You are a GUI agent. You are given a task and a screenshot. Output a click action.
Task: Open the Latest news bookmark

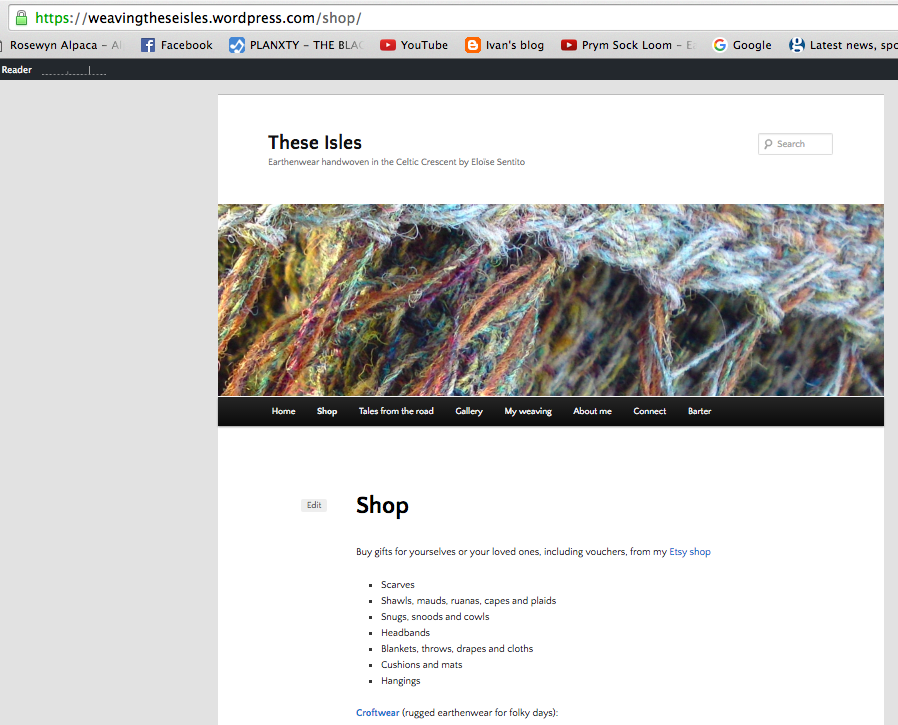click(842, 45)
